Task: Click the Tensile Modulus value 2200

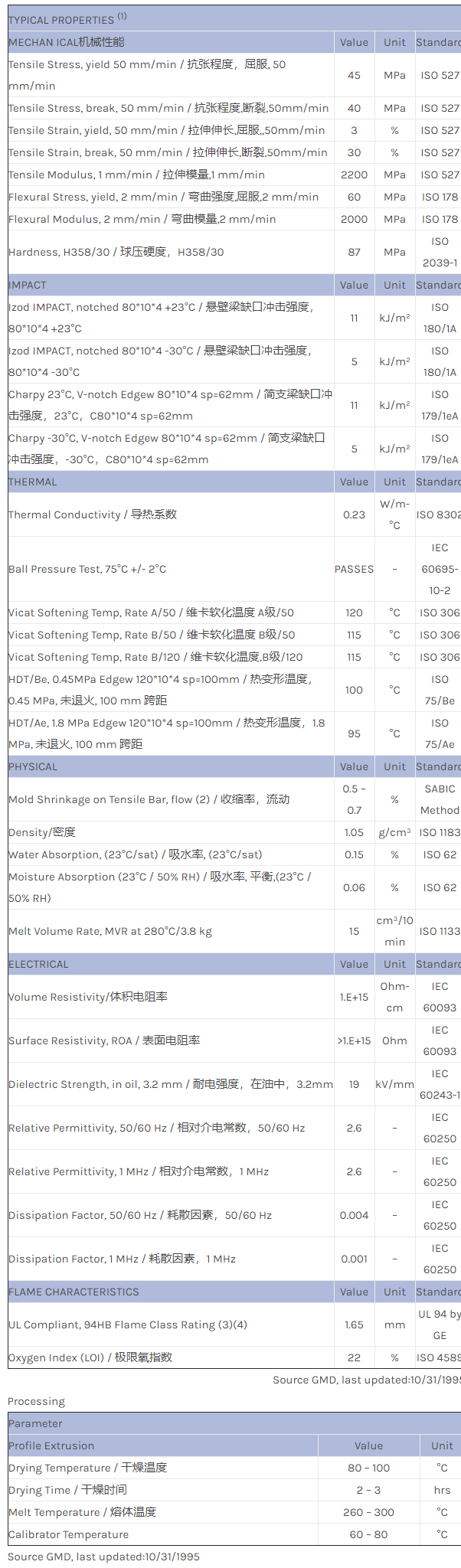Action: point(354,175)
